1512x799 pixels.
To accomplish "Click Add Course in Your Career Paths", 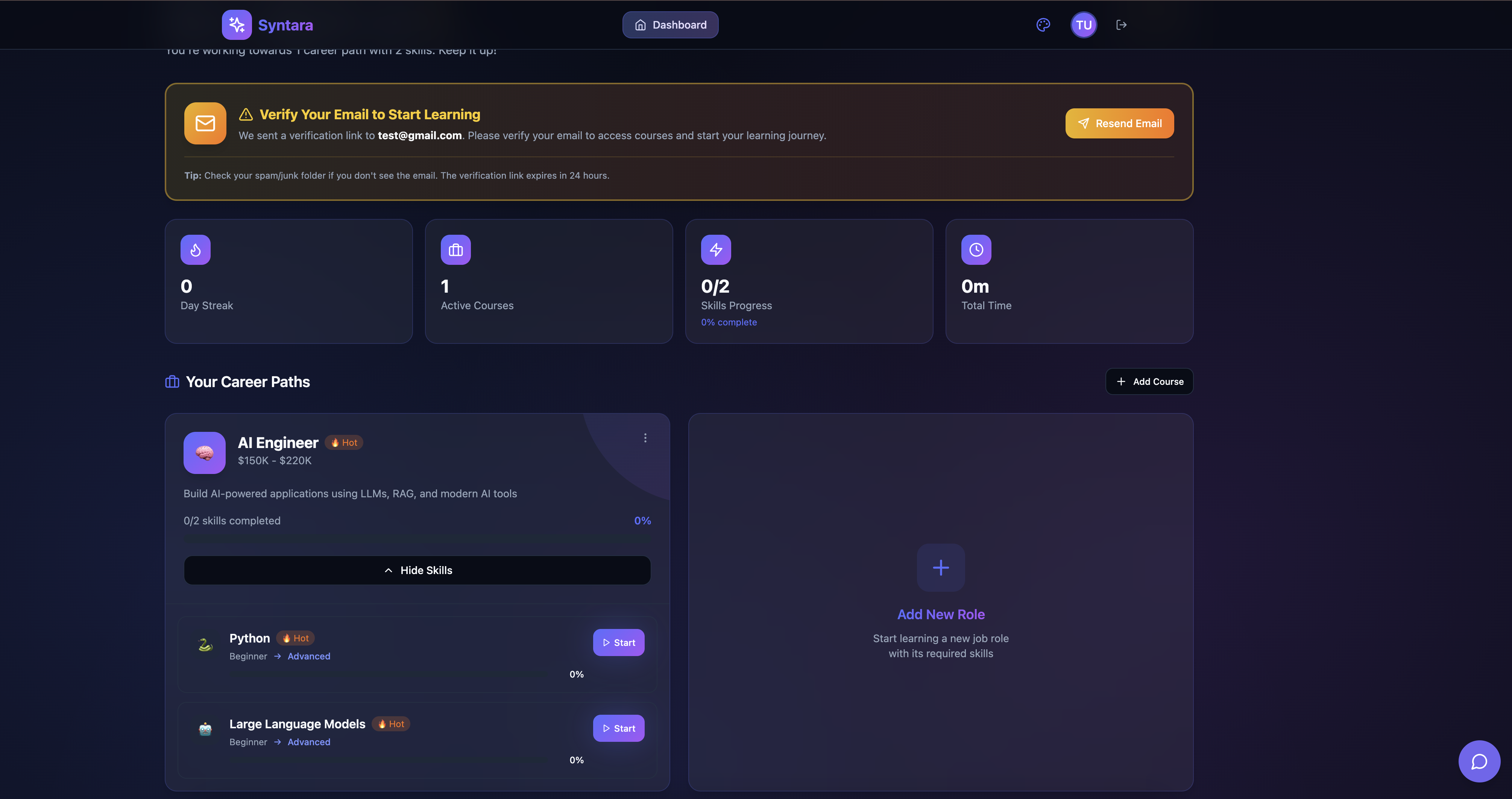I will click(1149, 381).
